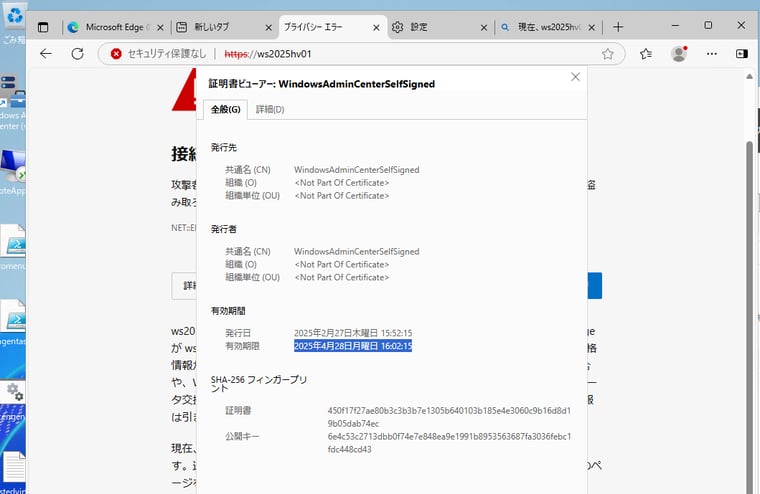This screenshot has width=760, height=494.
Task: Click the issuer CN WindowsAdminCenterSelfSigned value
Action: [x=357, y=252]
